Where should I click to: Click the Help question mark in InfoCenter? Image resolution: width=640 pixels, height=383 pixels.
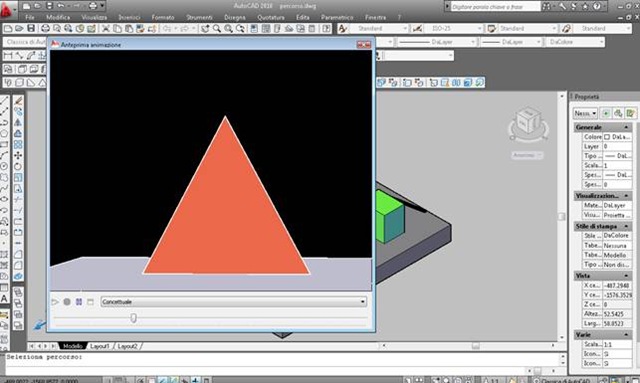tap(597, 6)
